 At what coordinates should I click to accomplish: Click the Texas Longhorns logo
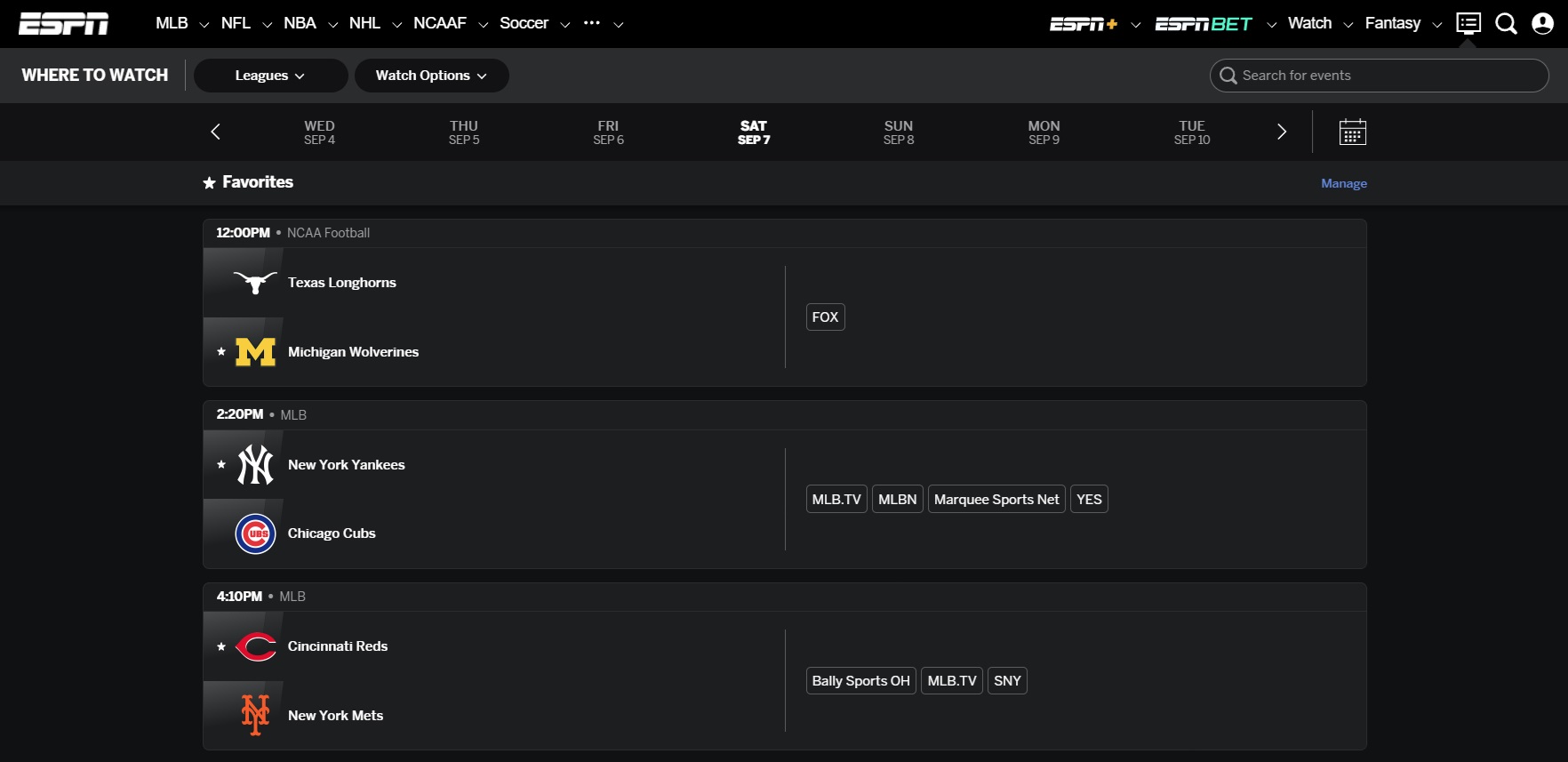pos(255,283)
